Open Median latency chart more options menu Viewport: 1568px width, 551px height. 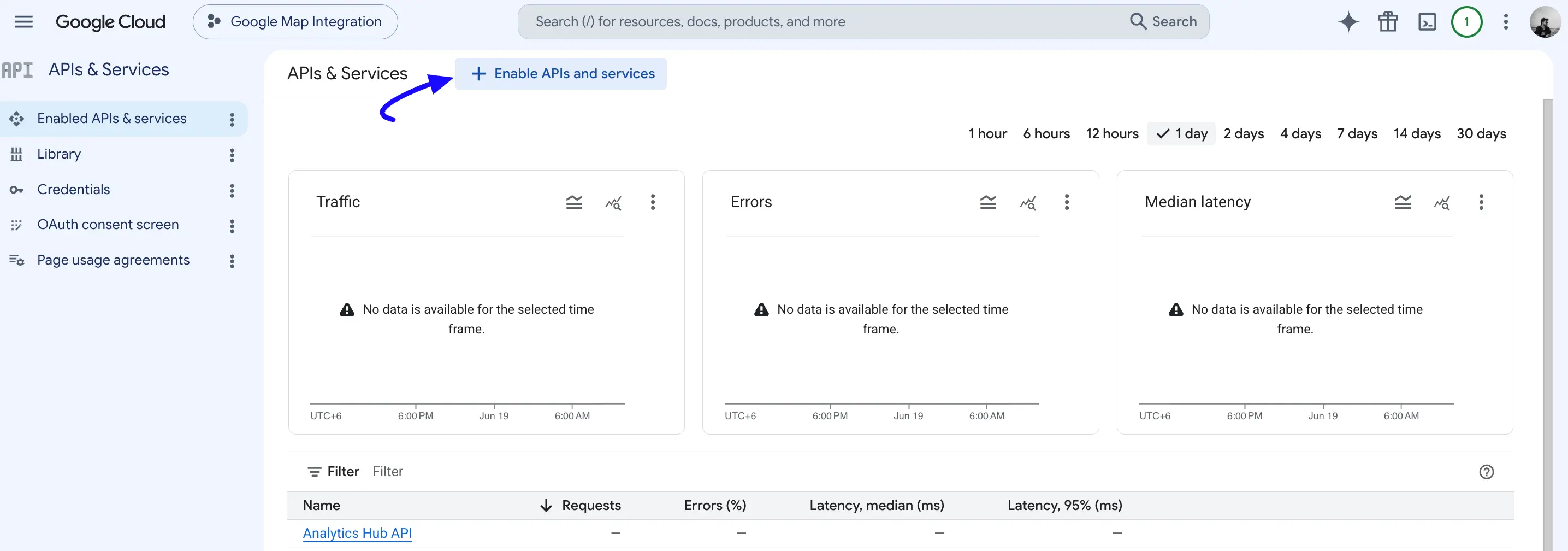coord(1481,202)
